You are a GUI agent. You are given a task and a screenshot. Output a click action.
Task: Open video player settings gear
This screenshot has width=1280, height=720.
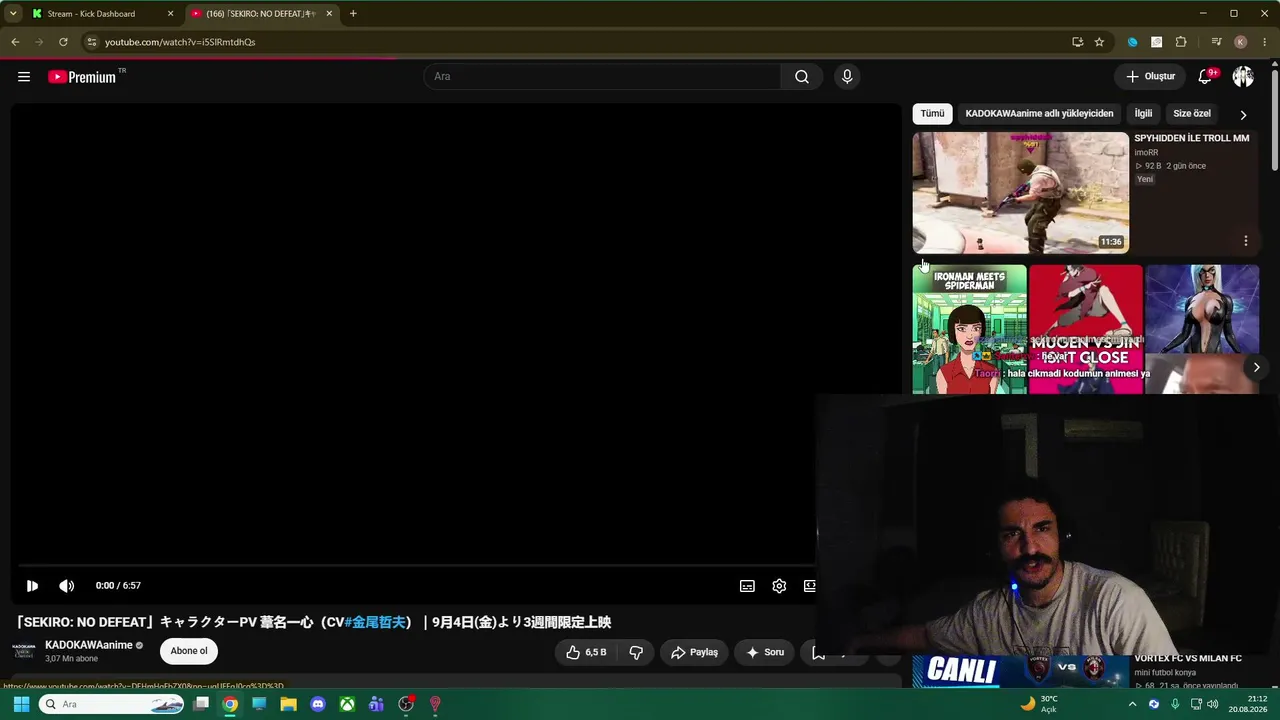(x=779, y=586)
